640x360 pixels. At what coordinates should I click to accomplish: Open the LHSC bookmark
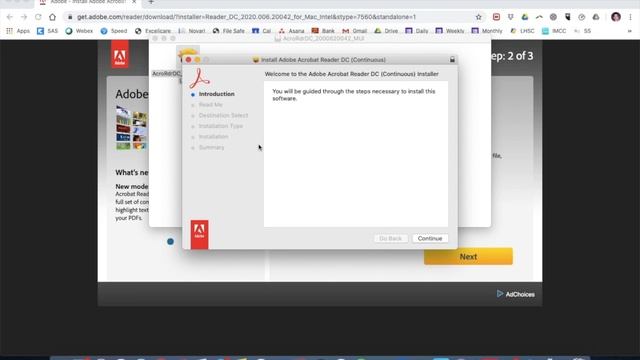point(522,31)
